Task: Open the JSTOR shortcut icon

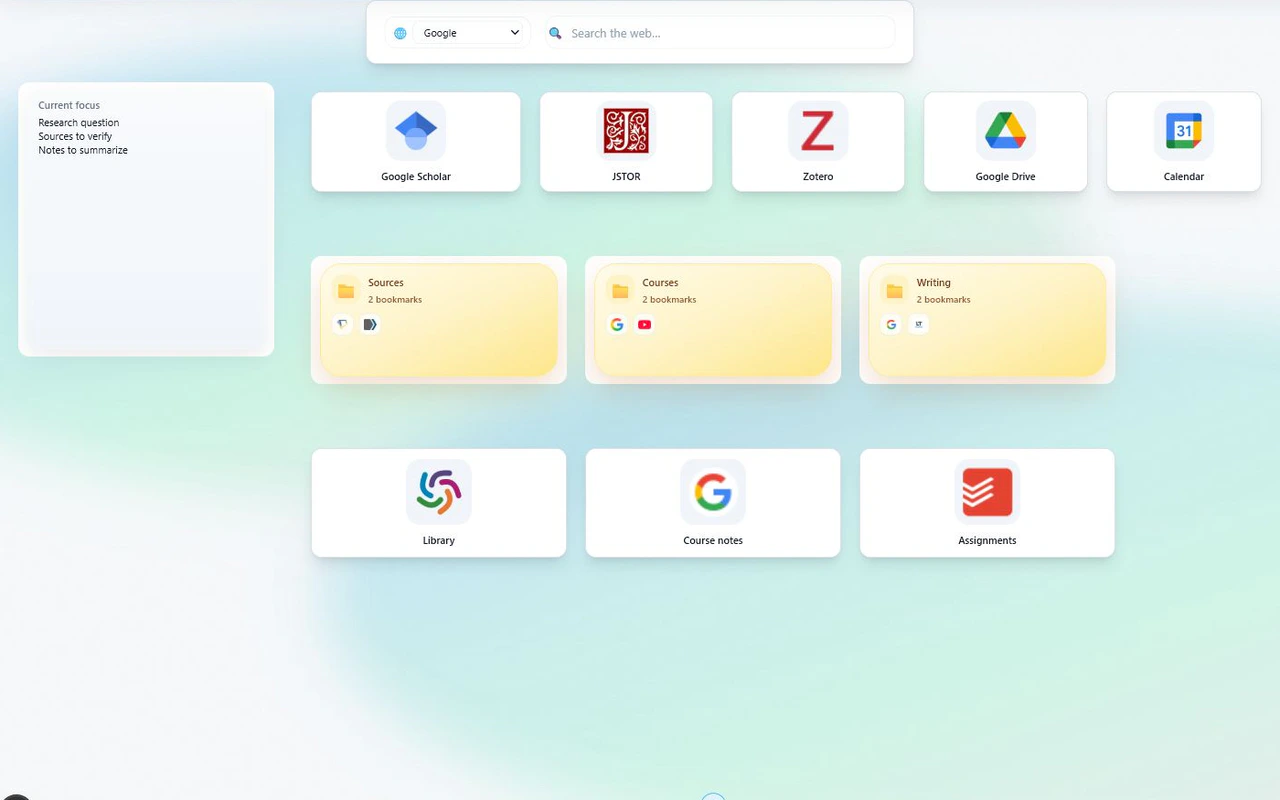Action: point(626,131)
